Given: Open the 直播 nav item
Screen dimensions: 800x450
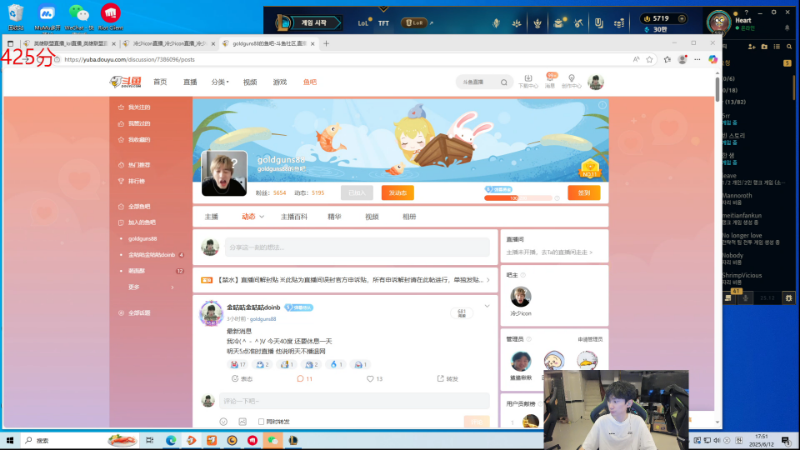Looking at the screenshot, I should [x=190, y=82].
